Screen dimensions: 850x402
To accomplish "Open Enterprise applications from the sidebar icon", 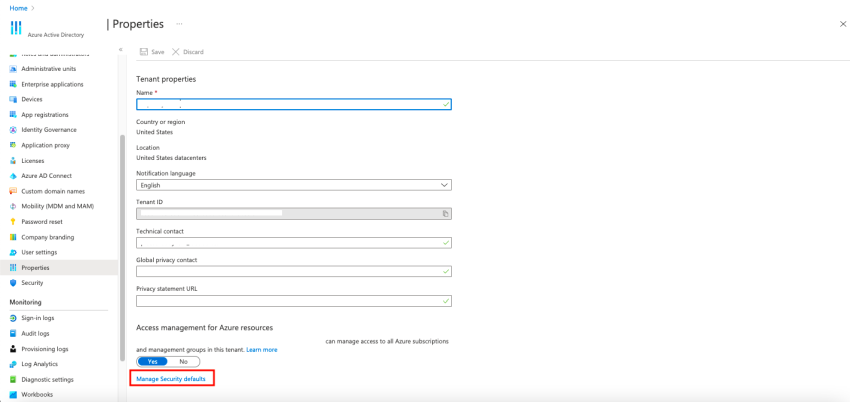I will pos(14,85).
